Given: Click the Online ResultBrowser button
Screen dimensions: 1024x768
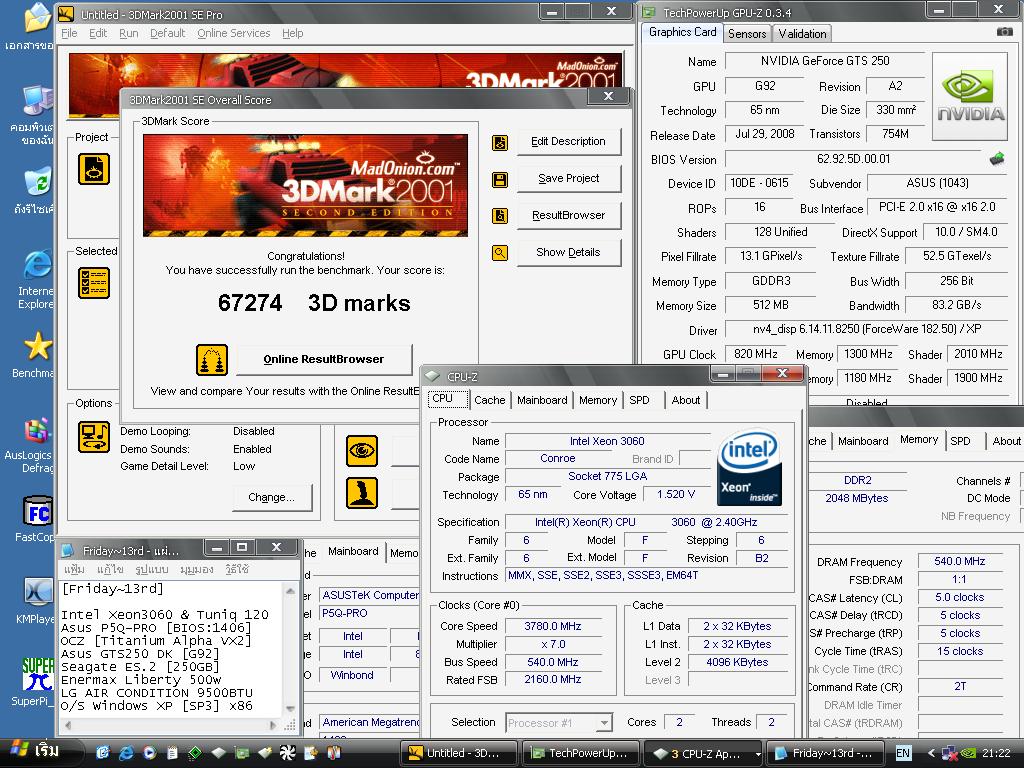Looking at the screenshot, I should click(x=324, y=360).
